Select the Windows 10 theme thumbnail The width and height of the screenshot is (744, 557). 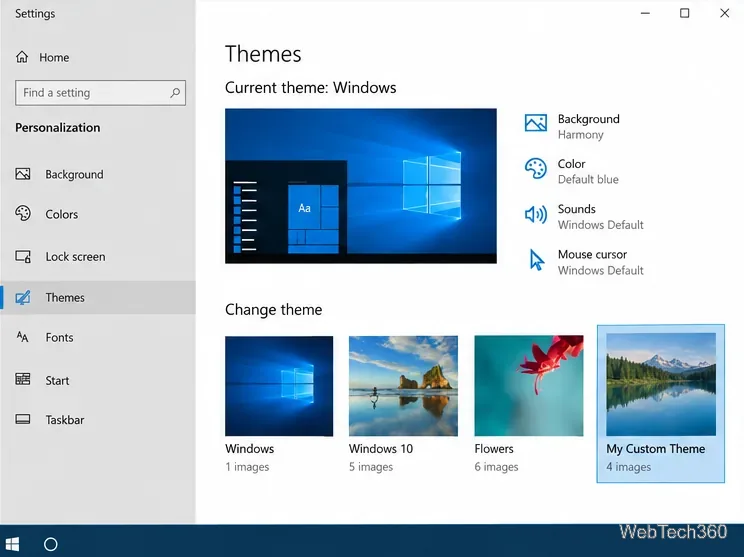click(x=403, y=386)
